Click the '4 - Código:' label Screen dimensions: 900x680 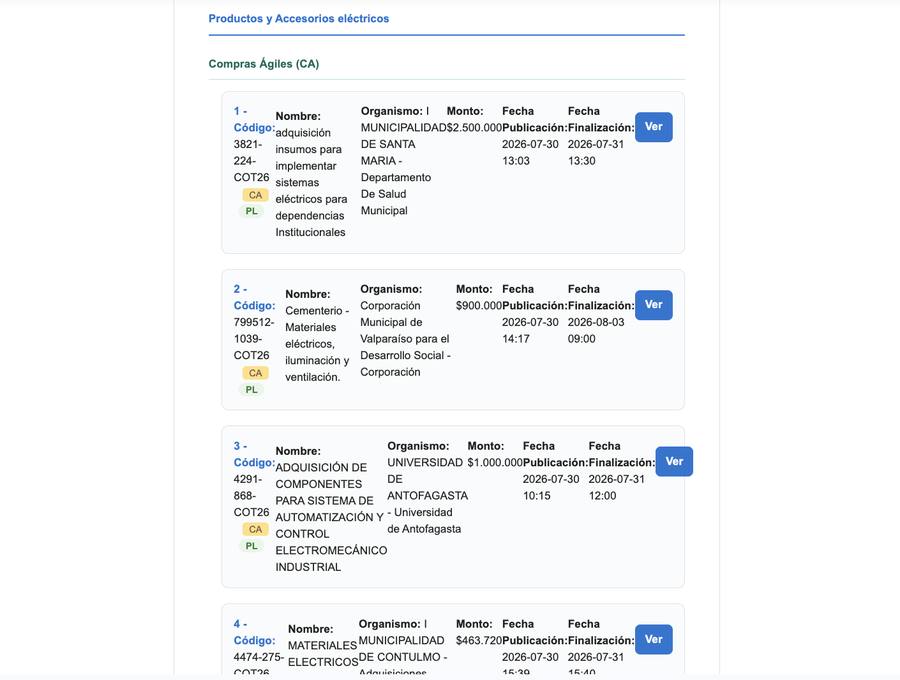pos(254,632)
